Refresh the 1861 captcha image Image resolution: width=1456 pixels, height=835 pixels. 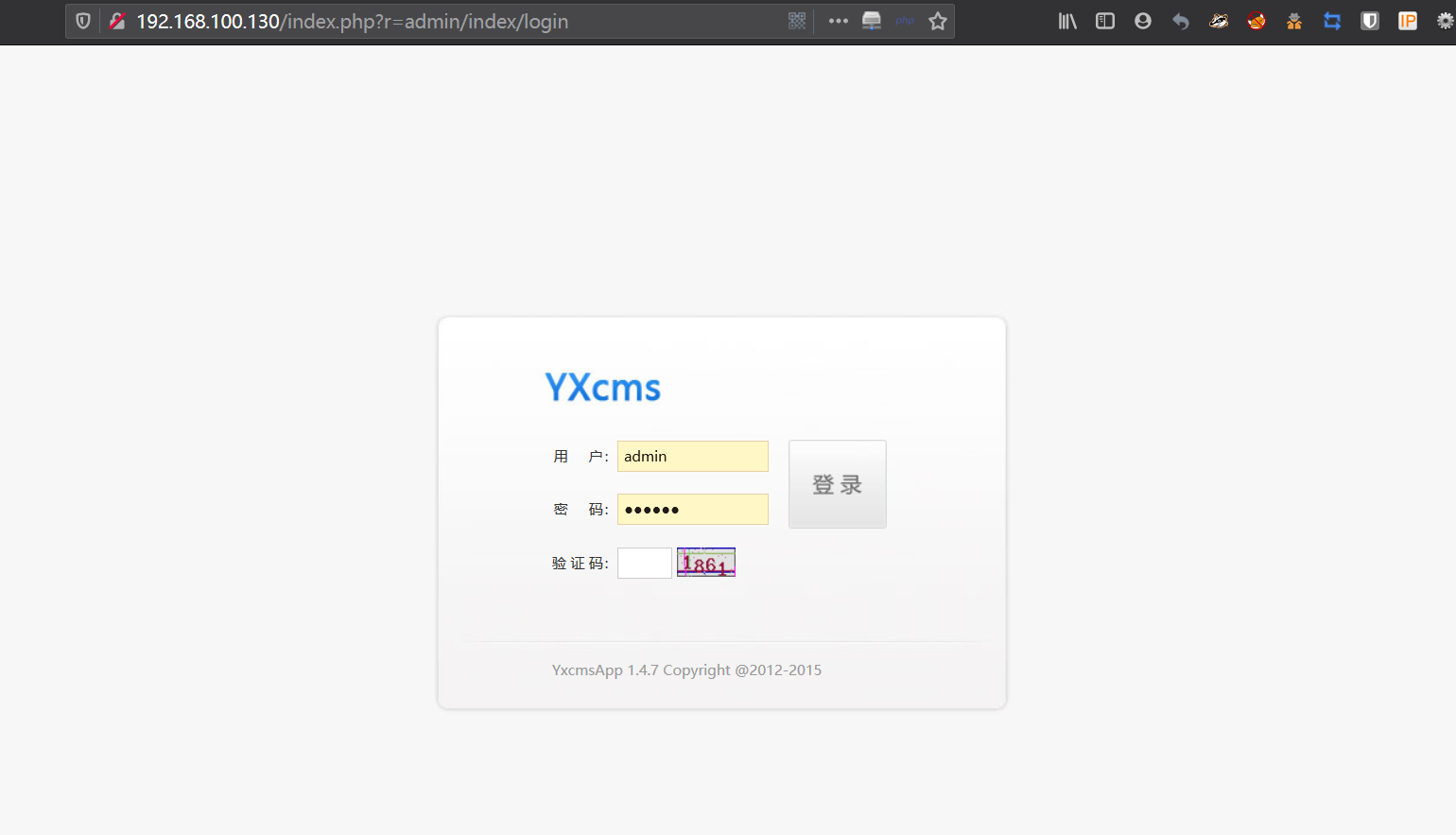pos(705,562)
